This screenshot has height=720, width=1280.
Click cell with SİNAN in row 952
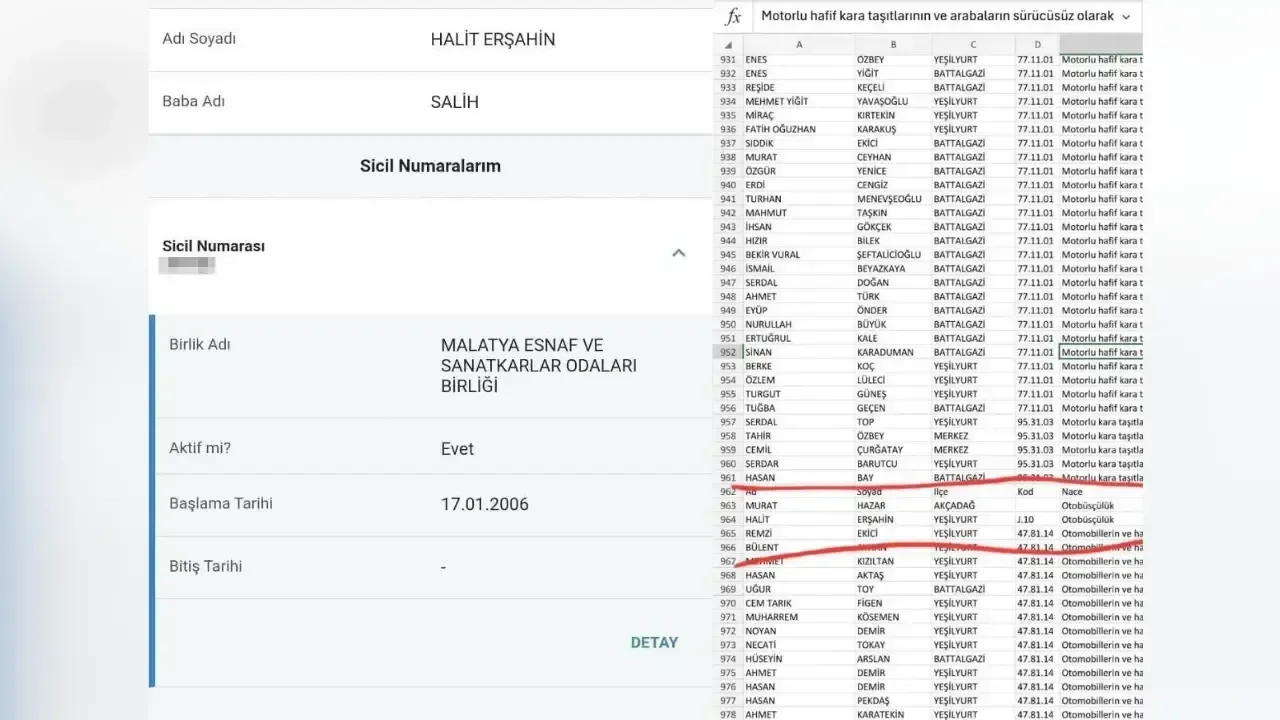(797, 352)
